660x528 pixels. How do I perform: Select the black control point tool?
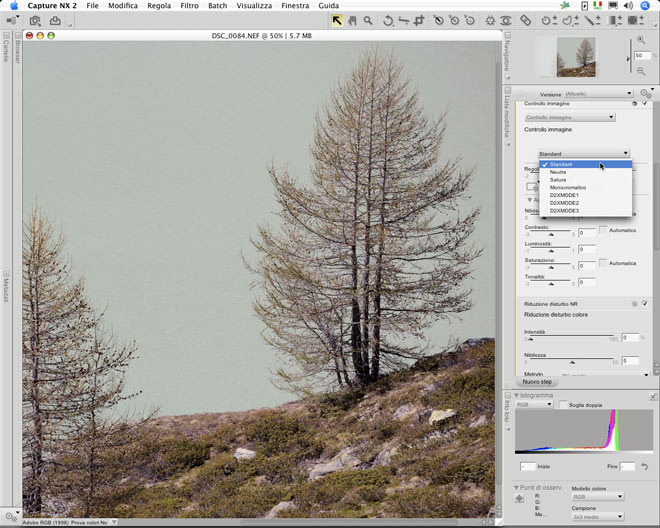pos(438,20)
